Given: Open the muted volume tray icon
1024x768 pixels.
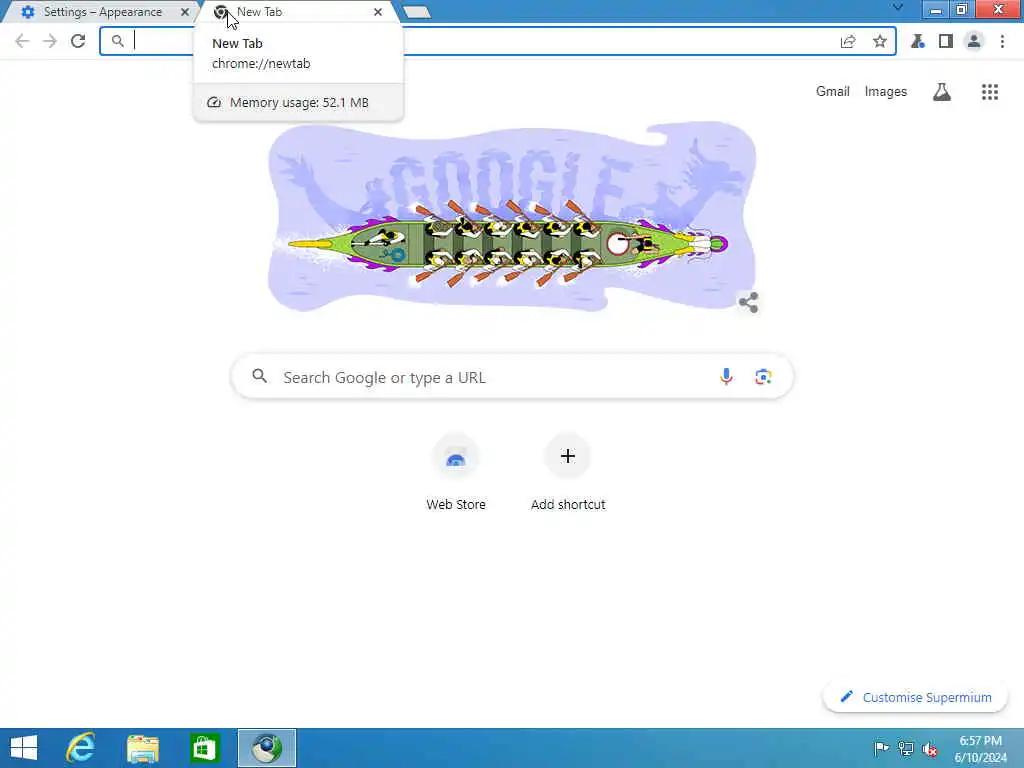Looking at the screenshot, I should click(x=930, y=749).
